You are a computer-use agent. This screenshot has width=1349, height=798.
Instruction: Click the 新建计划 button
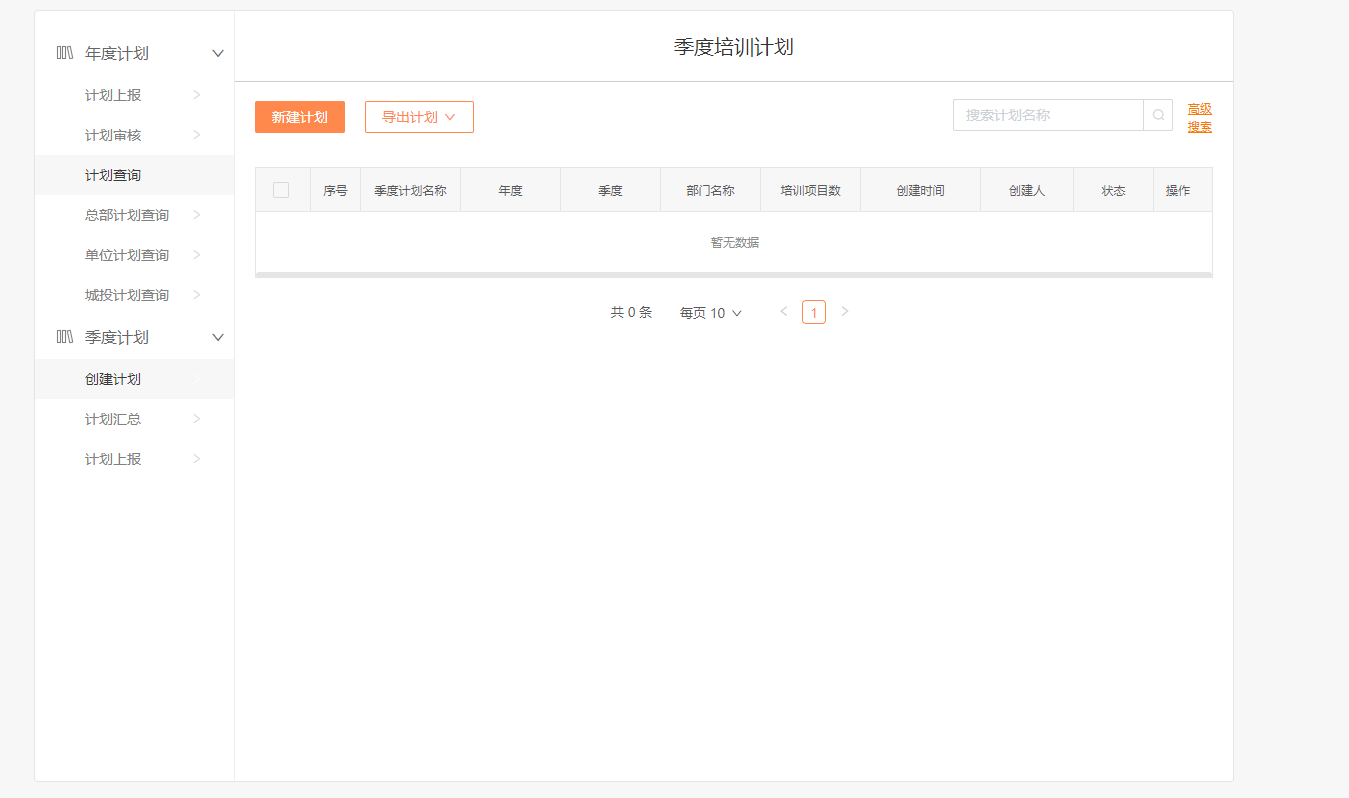(x=300, y=117)
